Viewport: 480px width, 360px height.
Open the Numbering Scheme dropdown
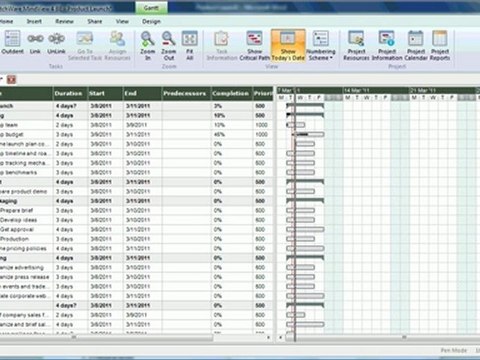click(x=321, y=46)
